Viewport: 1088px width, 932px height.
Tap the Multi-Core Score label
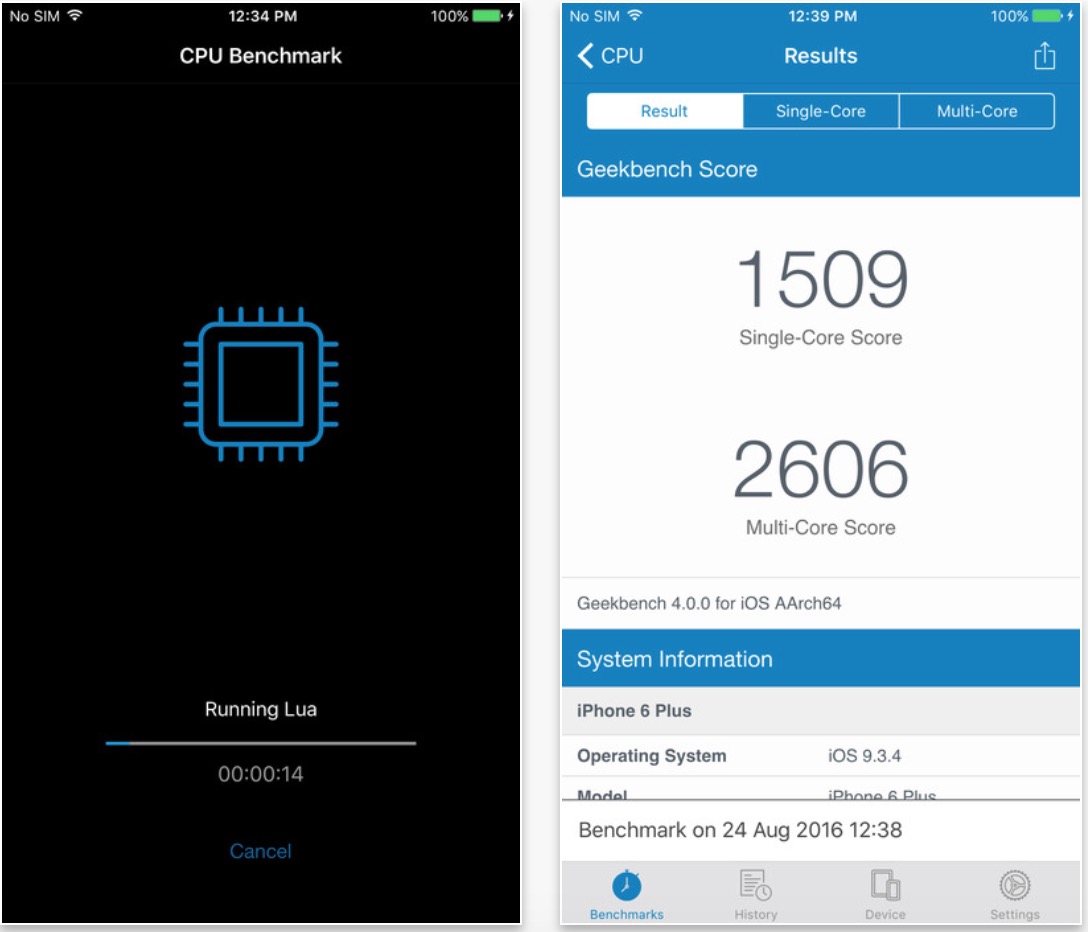pos(821,527)
